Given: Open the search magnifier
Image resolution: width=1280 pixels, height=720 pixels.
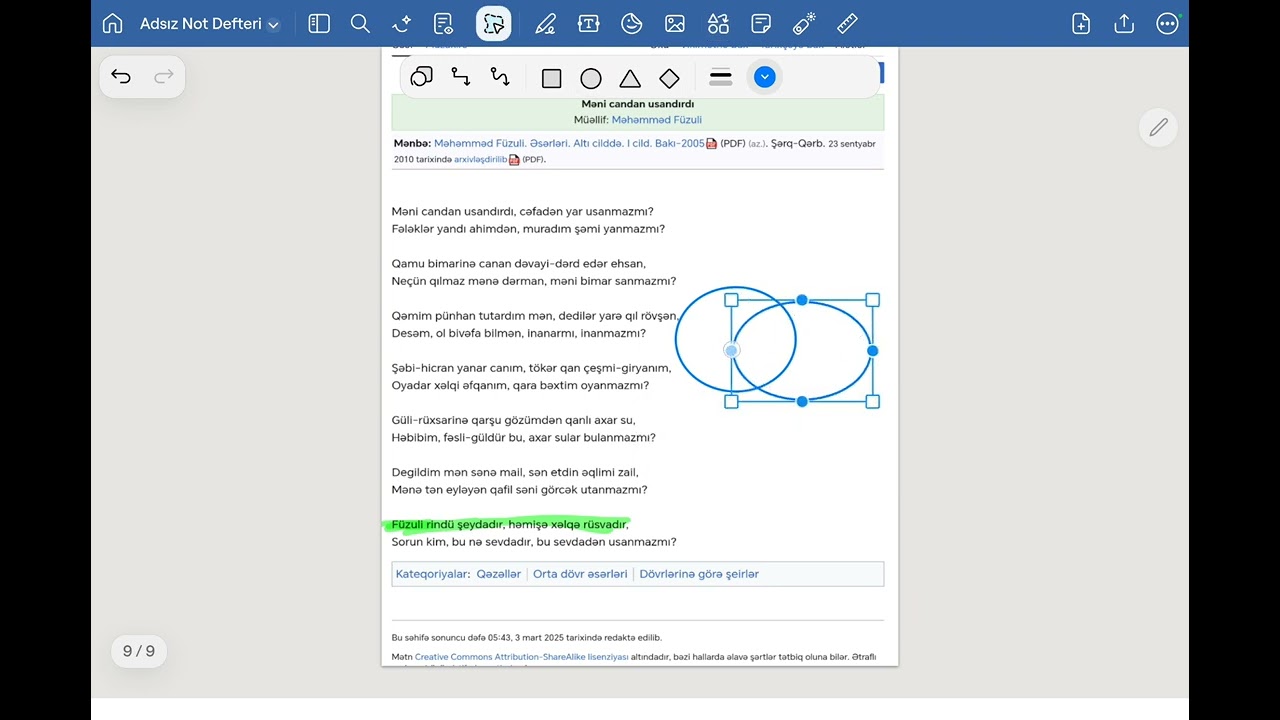Looking at the screenshot, I should pyautogui.click(x=361, y=24).
